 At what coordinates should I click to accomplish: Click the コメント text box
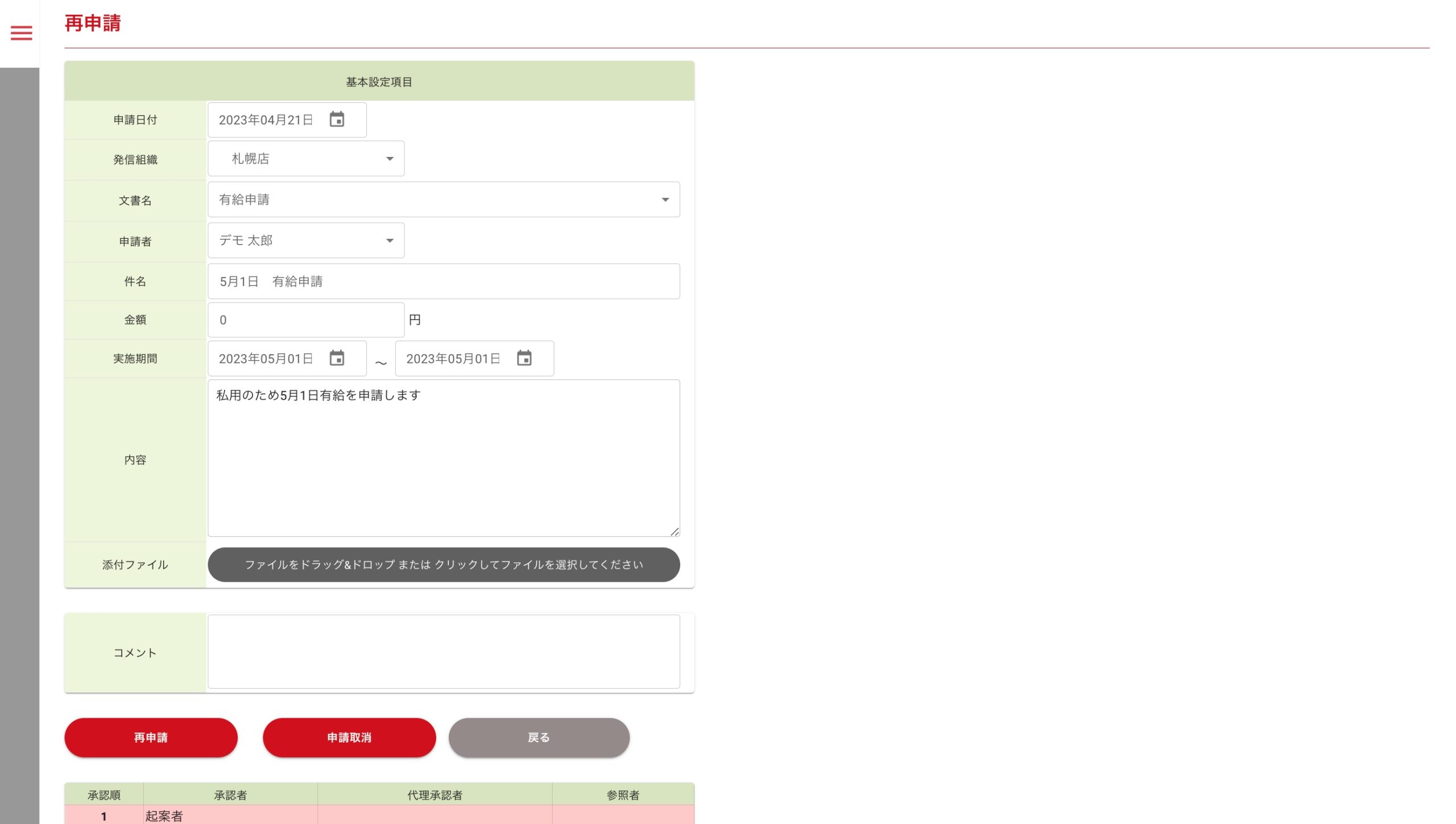point(443,652)
